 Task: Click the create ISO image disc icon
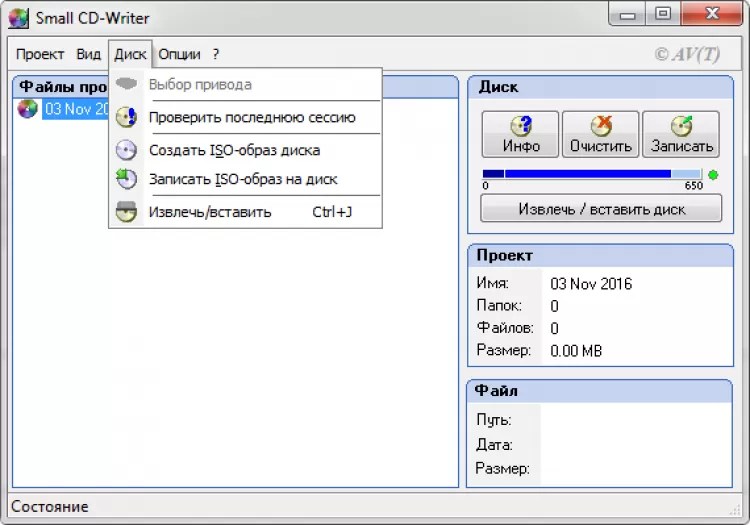coord(127,150)
